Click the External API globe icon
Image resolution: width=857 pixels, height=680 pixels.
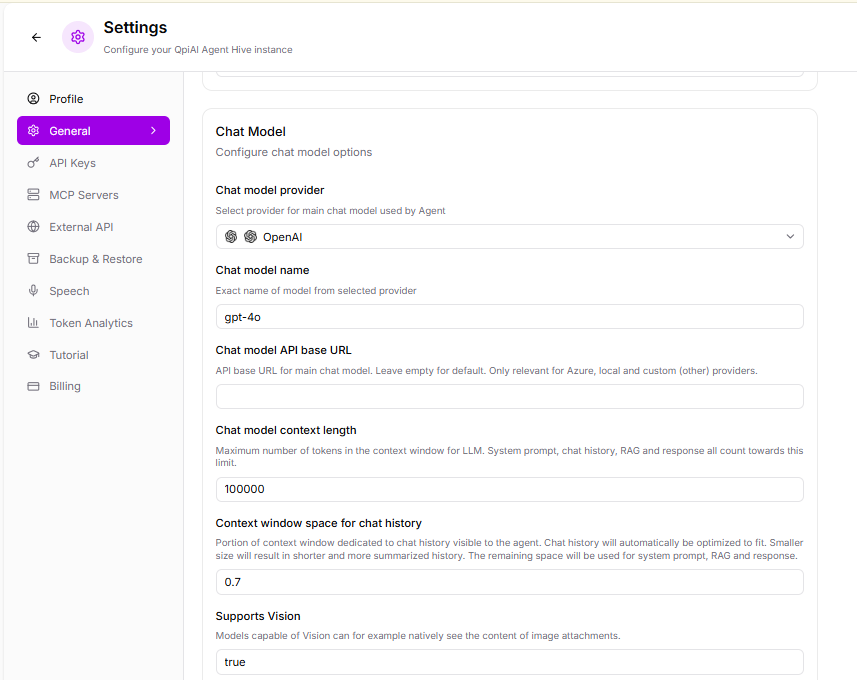point(33,227)
